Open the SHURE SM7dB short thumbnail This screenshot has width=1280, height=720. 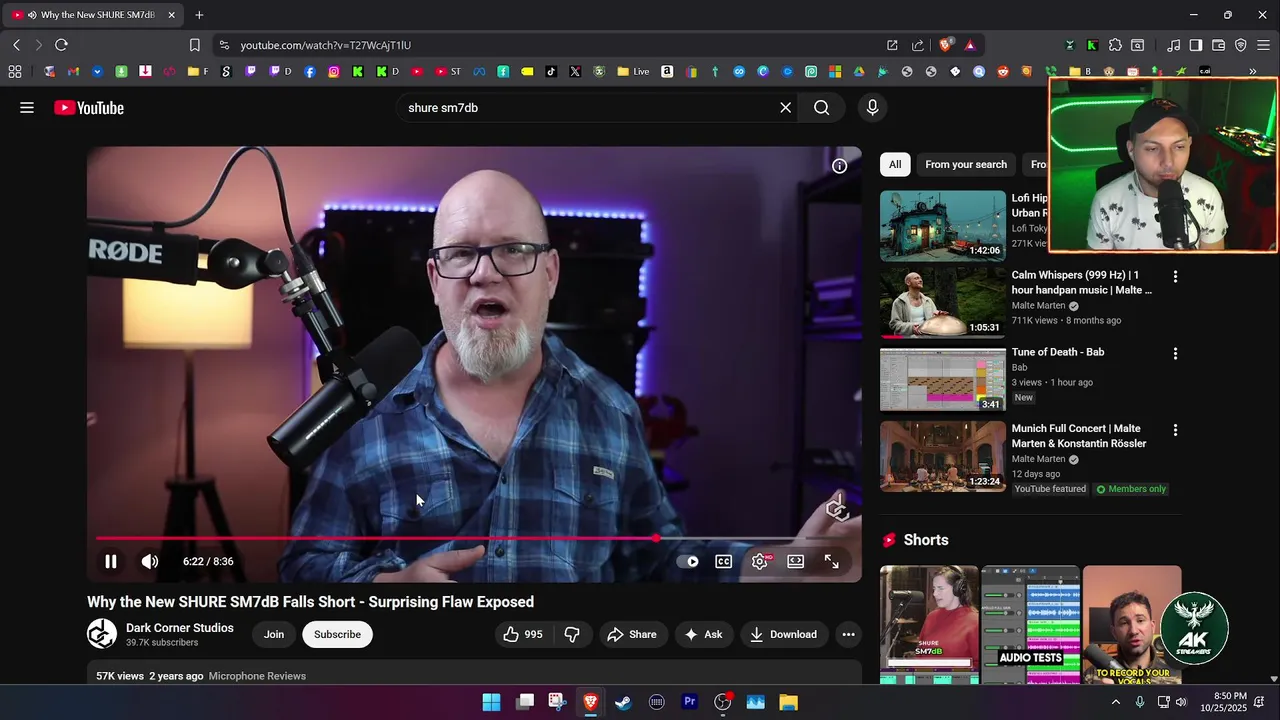929,625
